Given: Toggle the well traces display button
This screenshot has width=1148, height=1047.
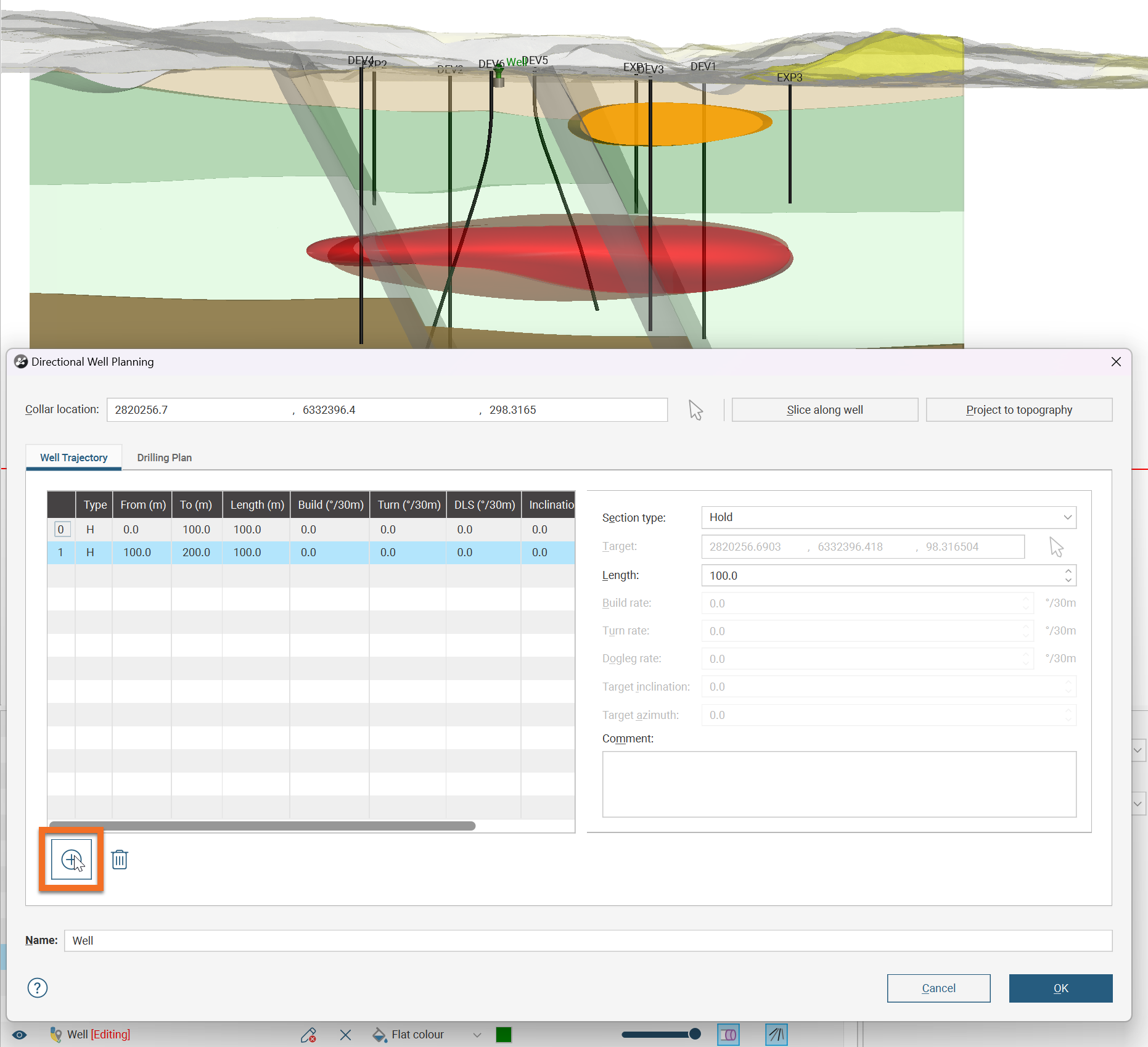Looking at the screenshot, I should 776,1035.
